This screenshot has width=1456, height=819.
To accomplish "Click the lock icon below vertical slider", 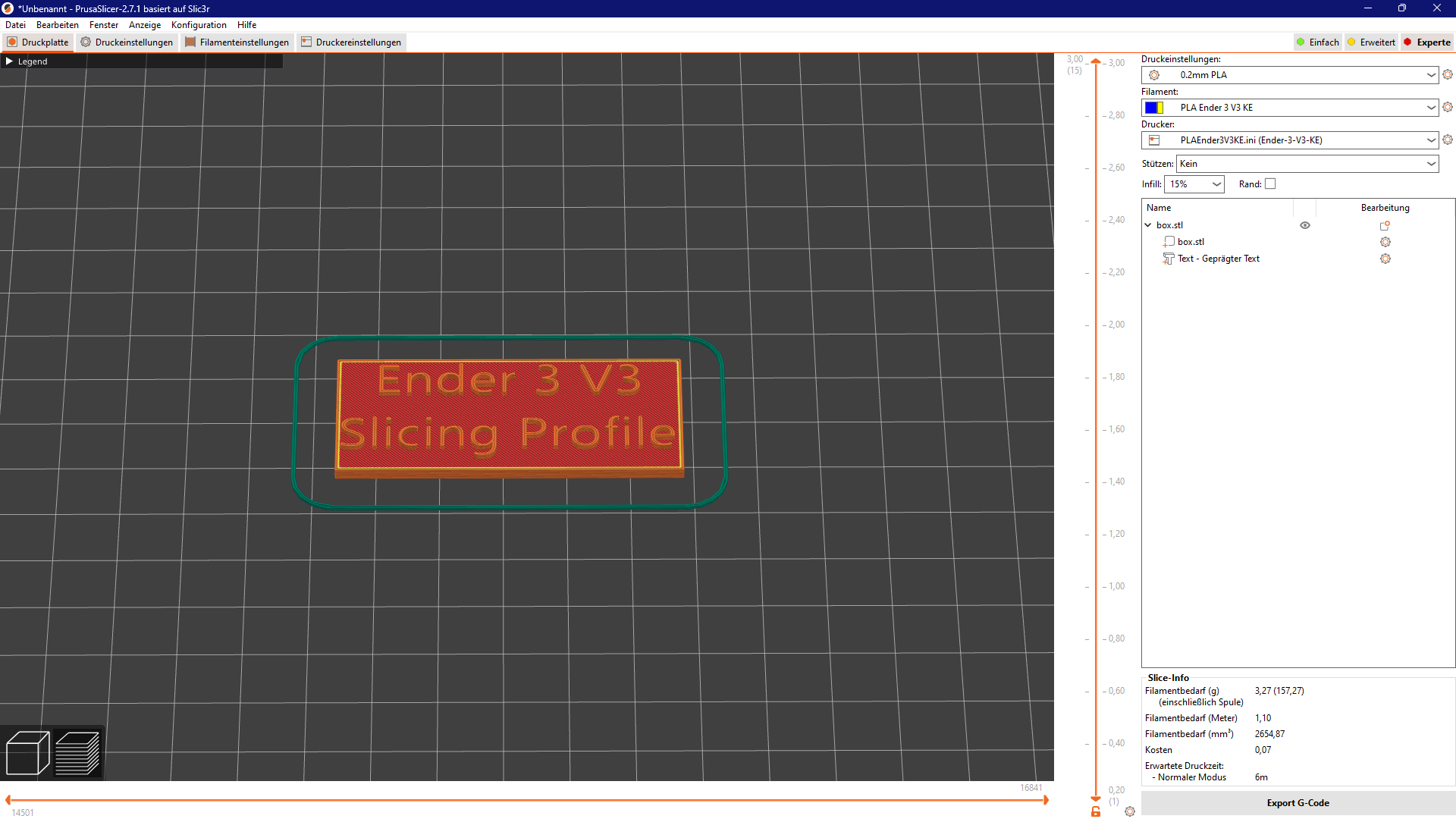I will [x=1096, y=811].
